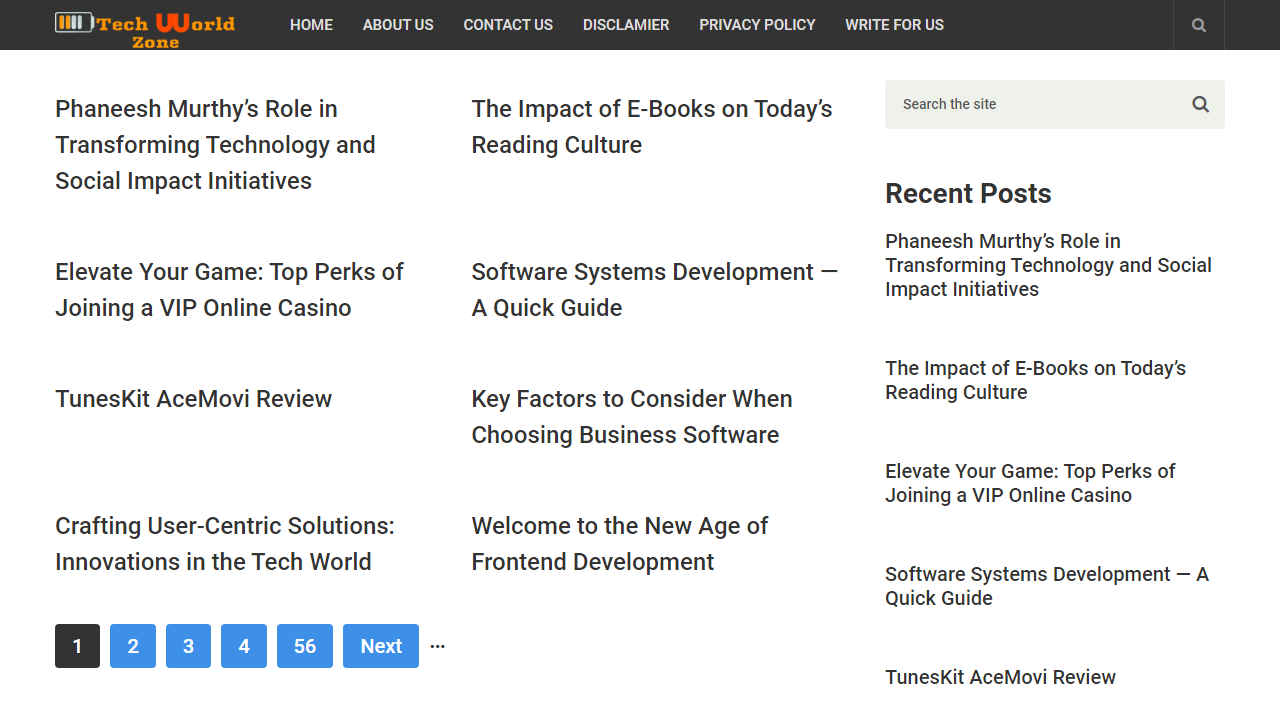Open the Frontend Development article
Image resolution: width=1280 pixels, height=720 pixels.
point(619,543)
